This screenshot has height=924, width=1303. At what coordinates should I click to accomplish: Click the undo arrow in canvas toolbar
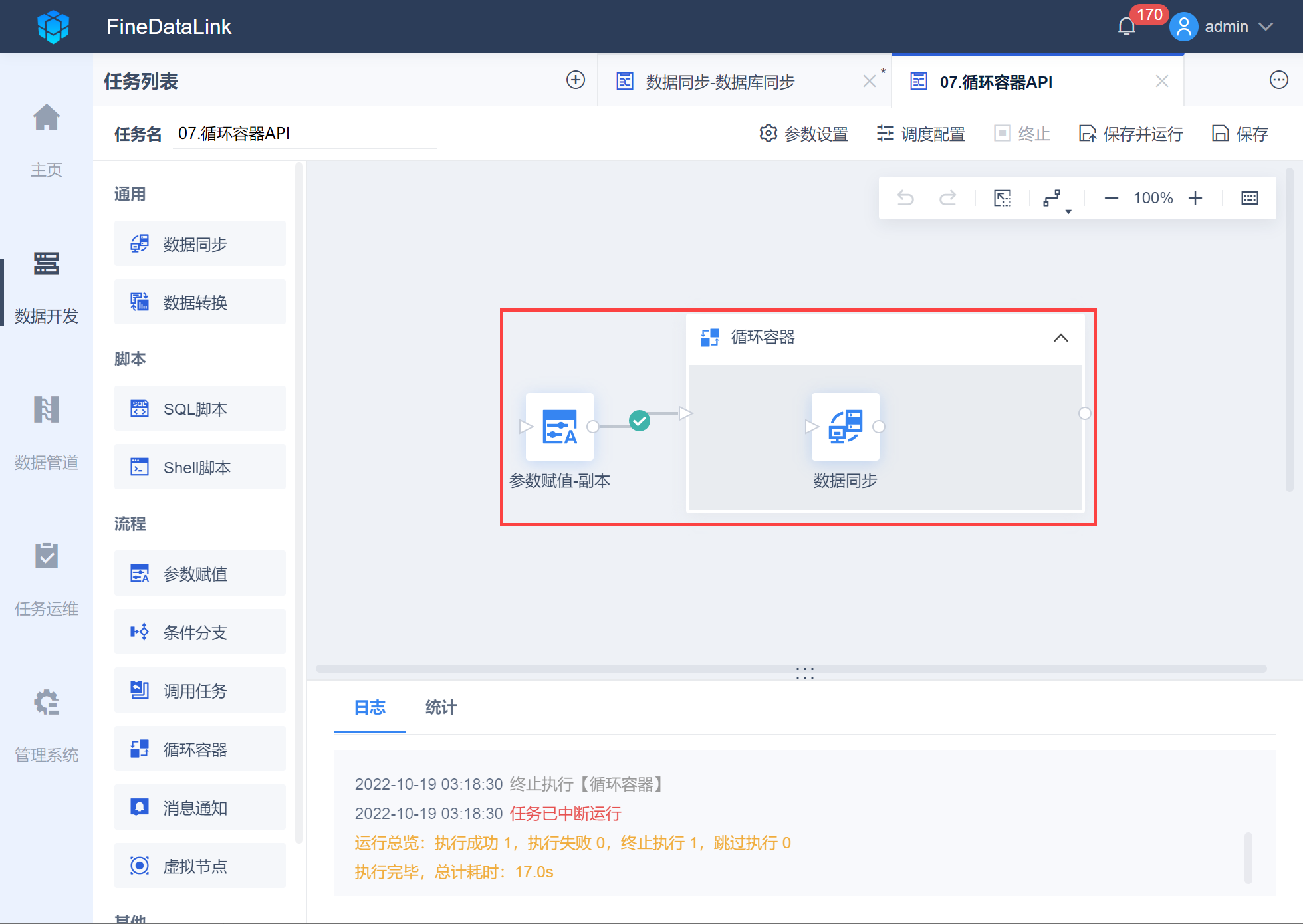(905, 198)
